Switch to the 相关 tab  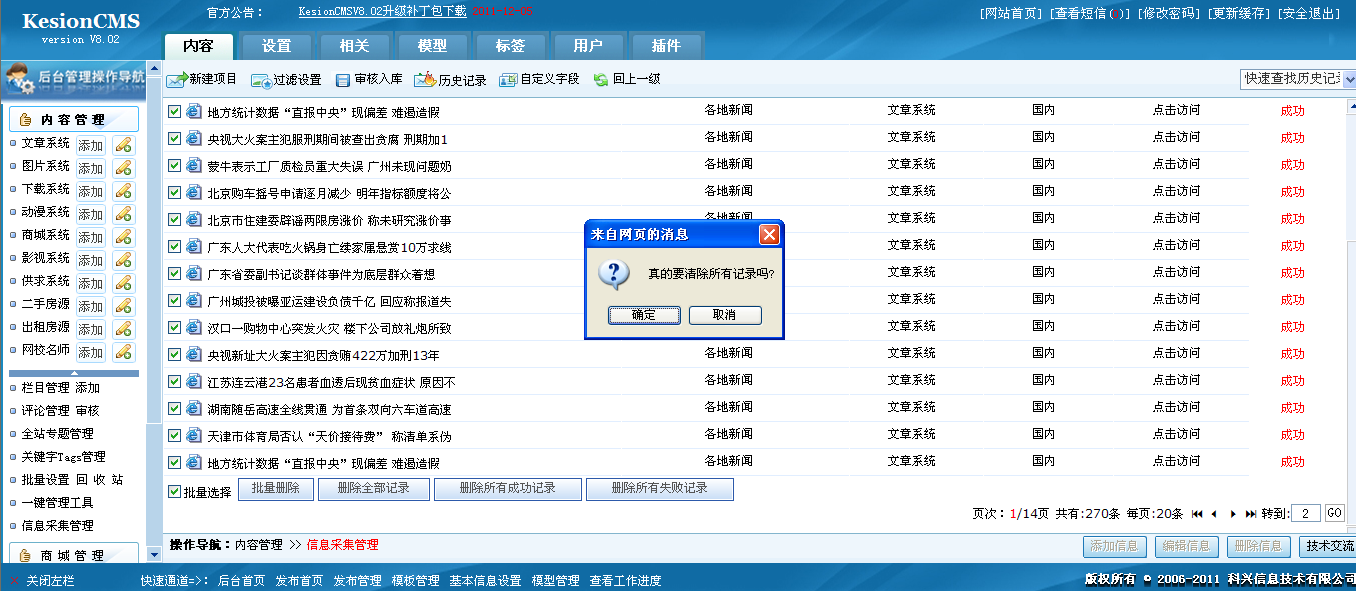pos(355,46)
